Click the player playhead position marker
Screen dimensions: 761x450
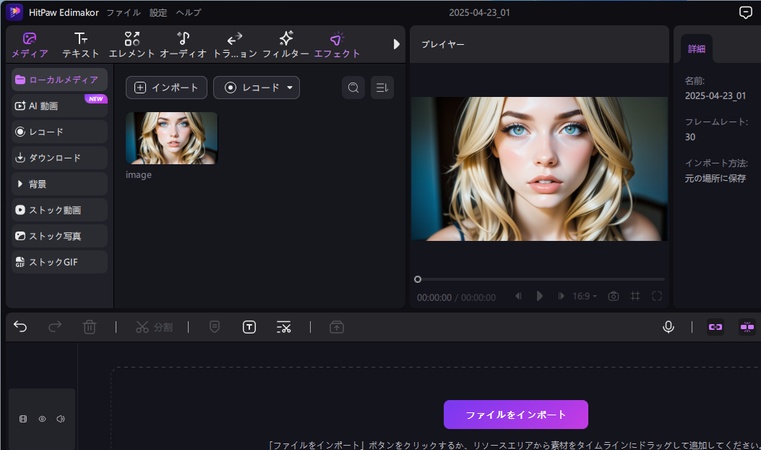(x=417, y=279)
